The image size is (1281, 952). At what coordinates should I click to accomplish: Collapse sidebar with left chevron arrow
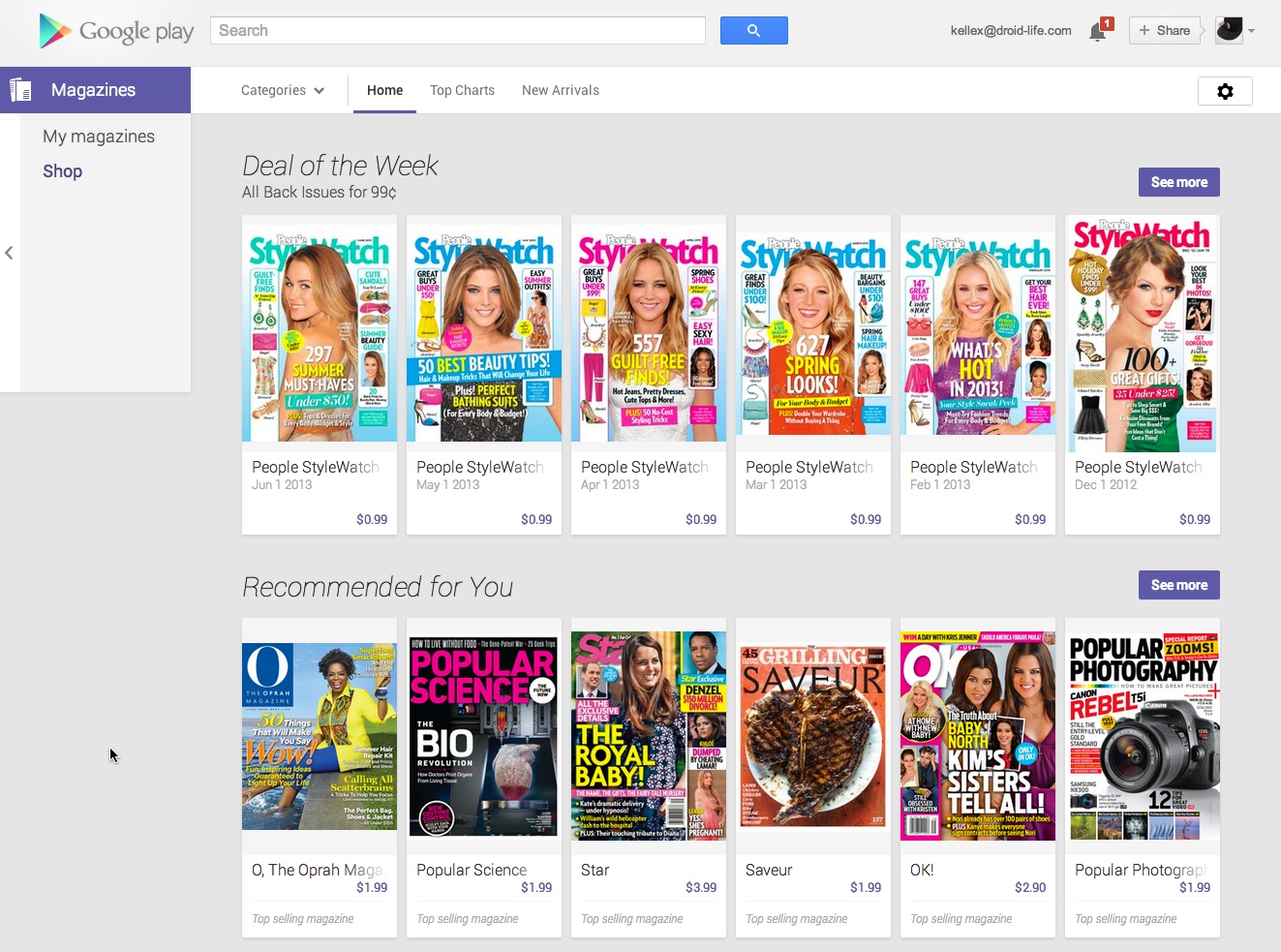[x=9, y=253]
